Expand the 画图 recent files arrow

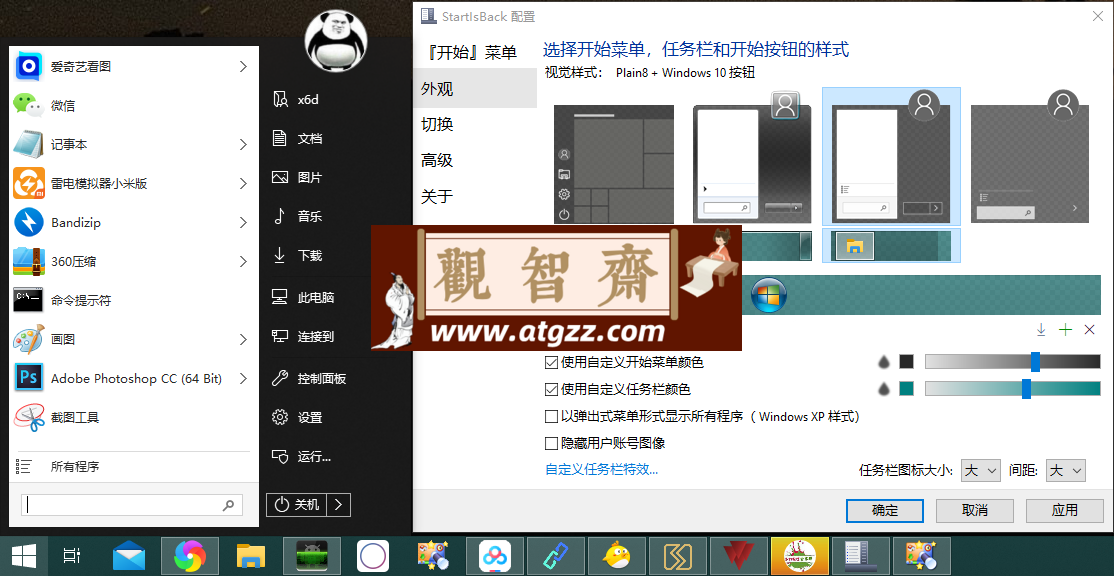243,339
